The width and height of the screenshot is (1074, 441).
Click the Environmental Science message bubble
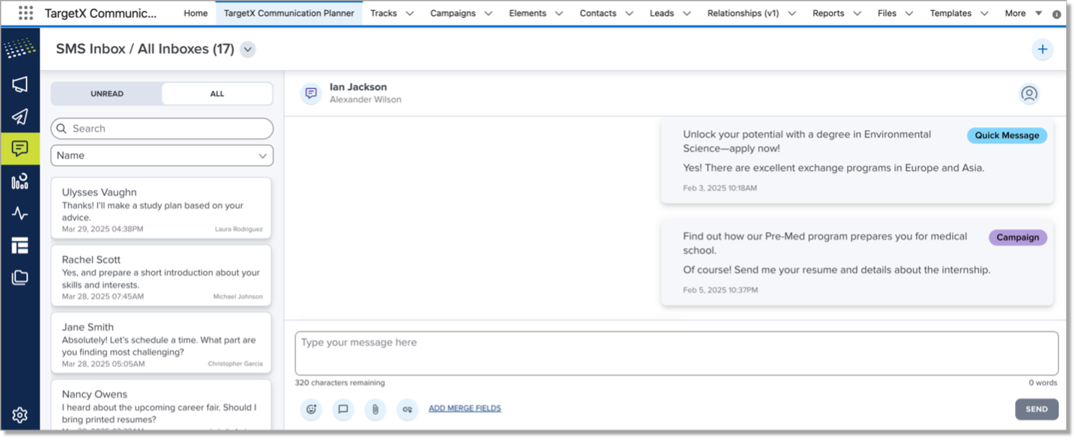pyautogui.click(x=857, y=162)
